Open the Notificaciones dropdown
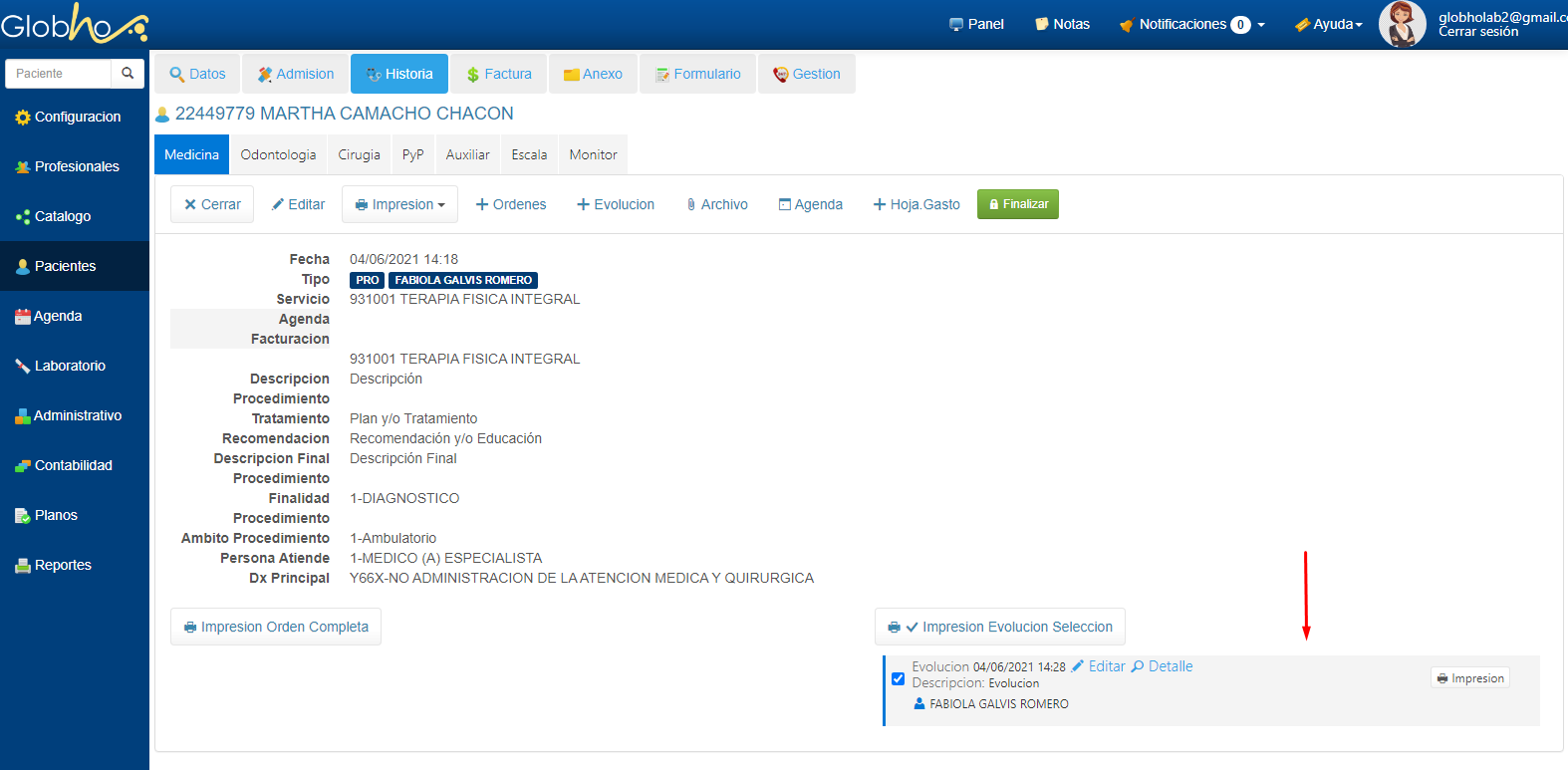The image size is (1568, 770). click(x=1192, y=24)
